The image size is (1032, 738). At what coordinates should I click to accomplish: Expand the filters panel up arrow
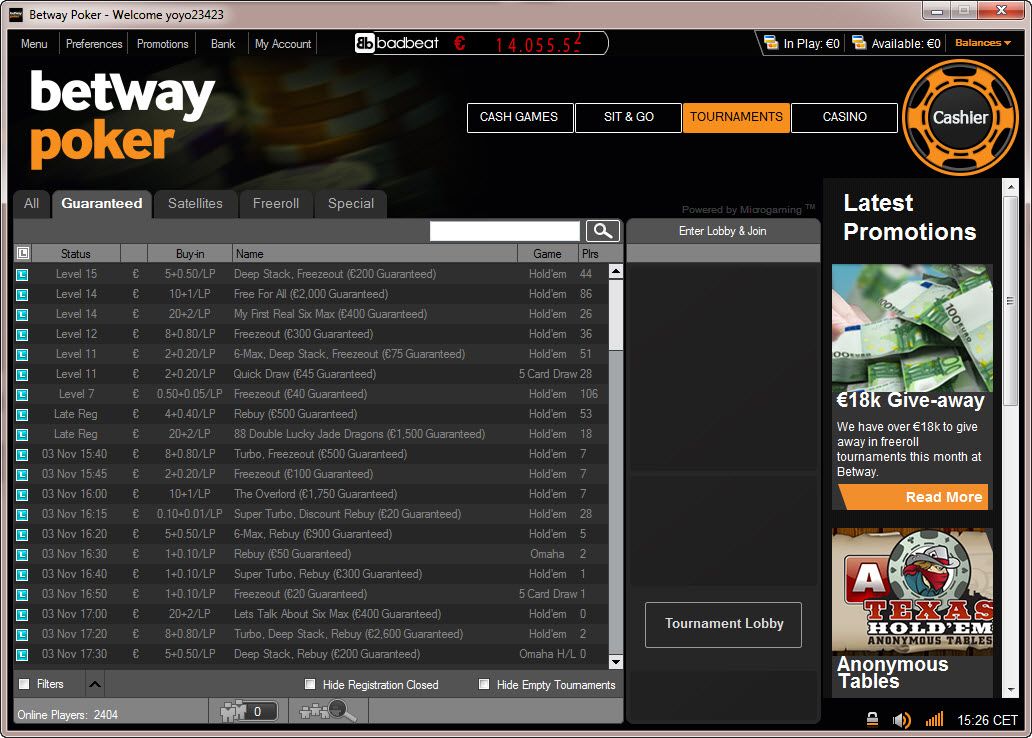tap(95, 684)
